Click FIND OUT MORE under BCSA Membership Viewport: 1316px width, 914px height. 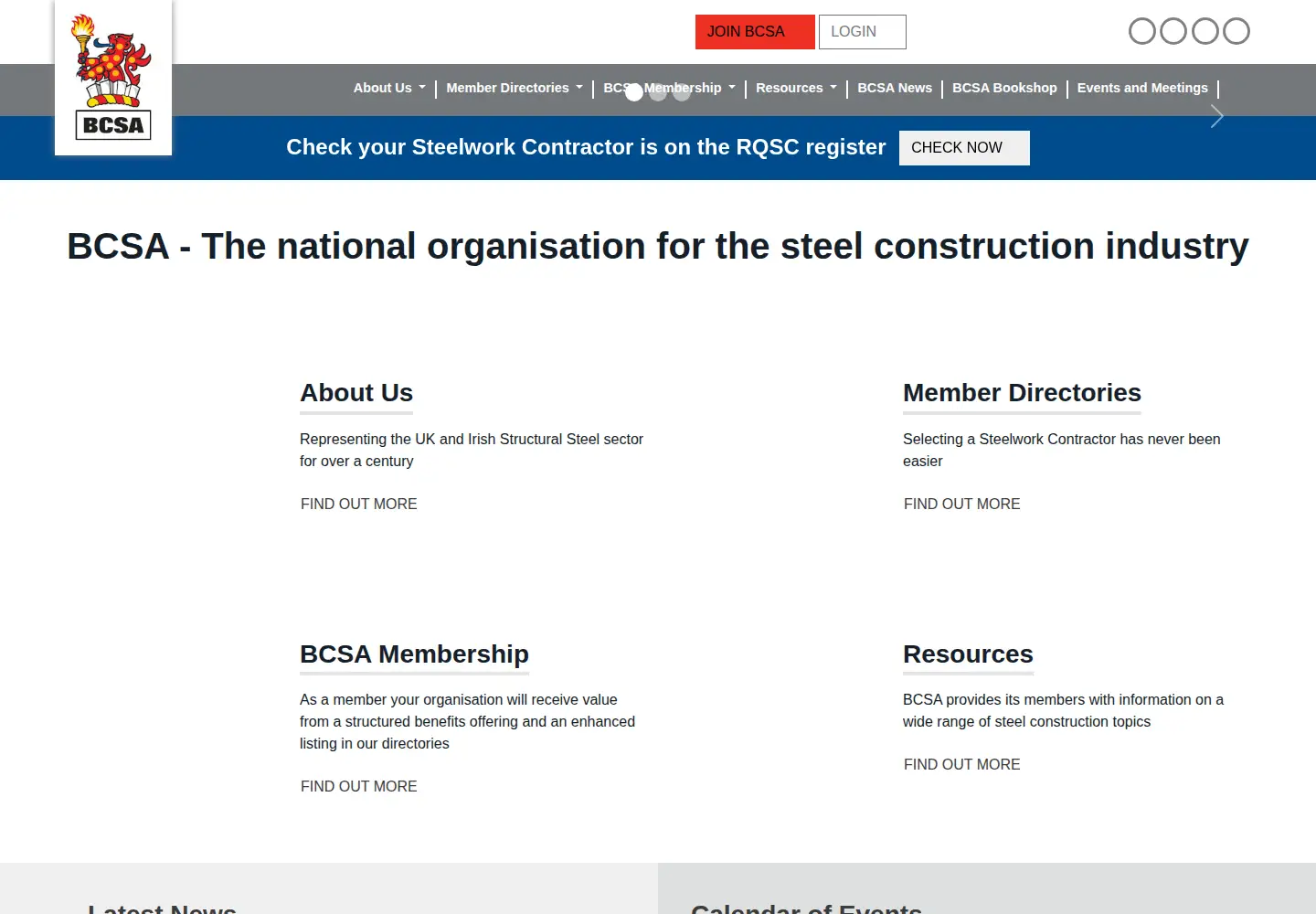359,786
